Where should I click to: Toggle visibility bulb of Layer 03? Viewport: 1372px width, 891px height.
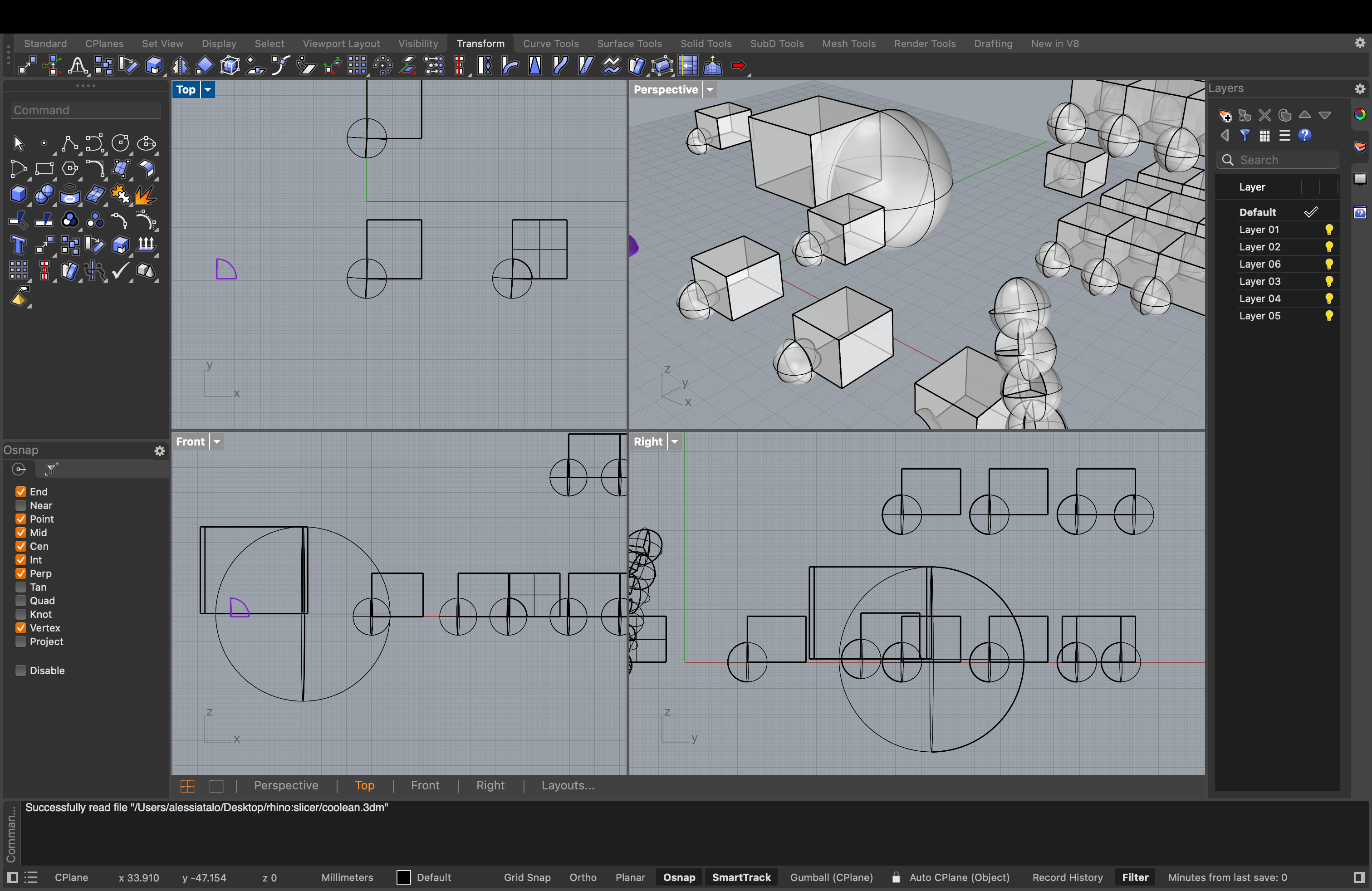point(1329,281)
